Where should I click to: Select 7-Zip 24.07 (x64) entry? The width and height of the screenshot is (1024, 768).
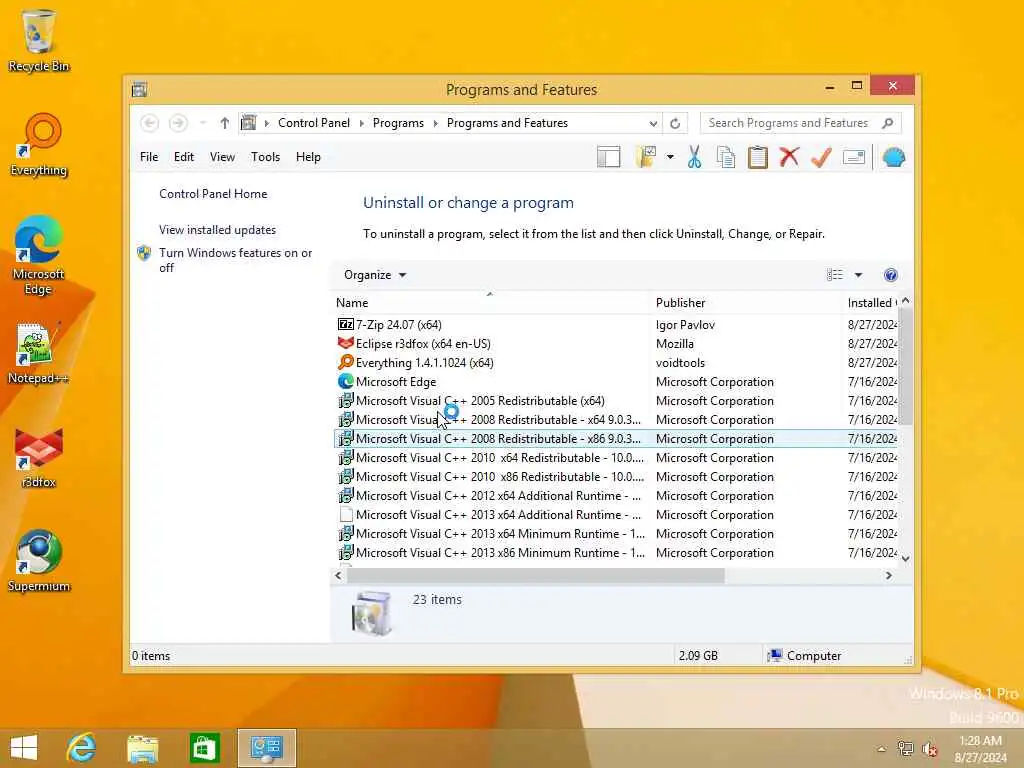[x=398, y=325]
